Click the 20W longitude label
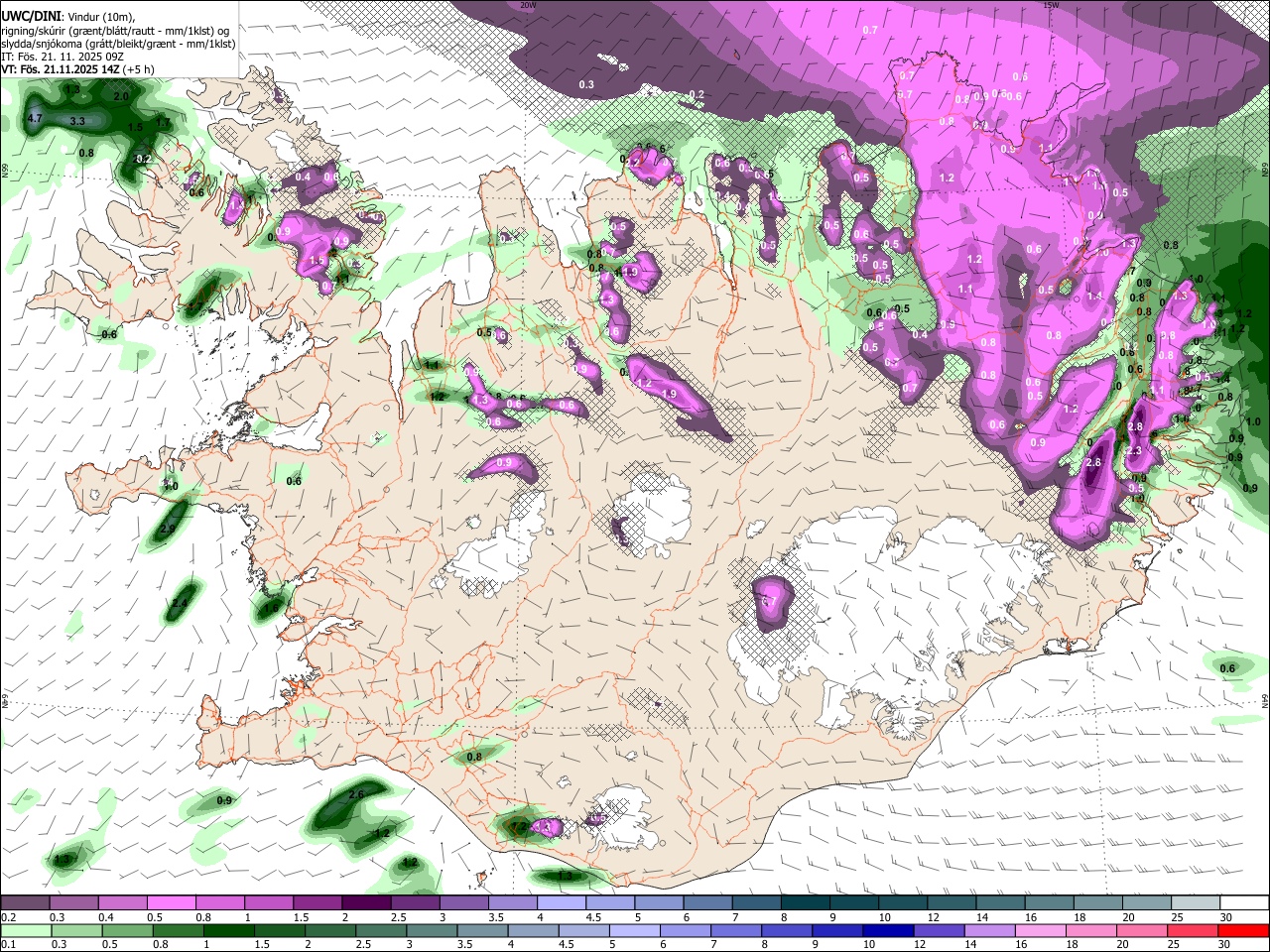Viewport: 1270px width, 952px height. pos(528,5)
